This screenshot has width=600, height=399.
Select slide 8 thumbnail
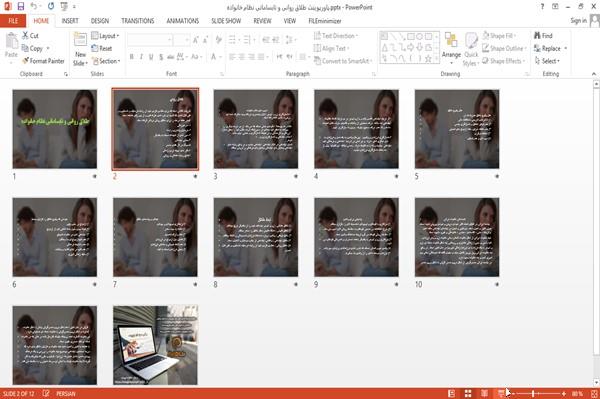coord(256,237)
